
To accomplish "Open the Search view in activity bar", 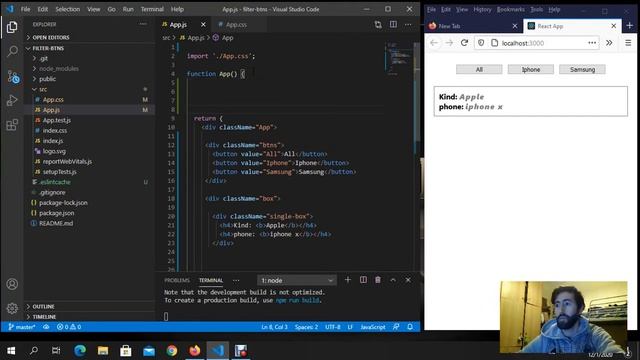I will click(12, 51).
